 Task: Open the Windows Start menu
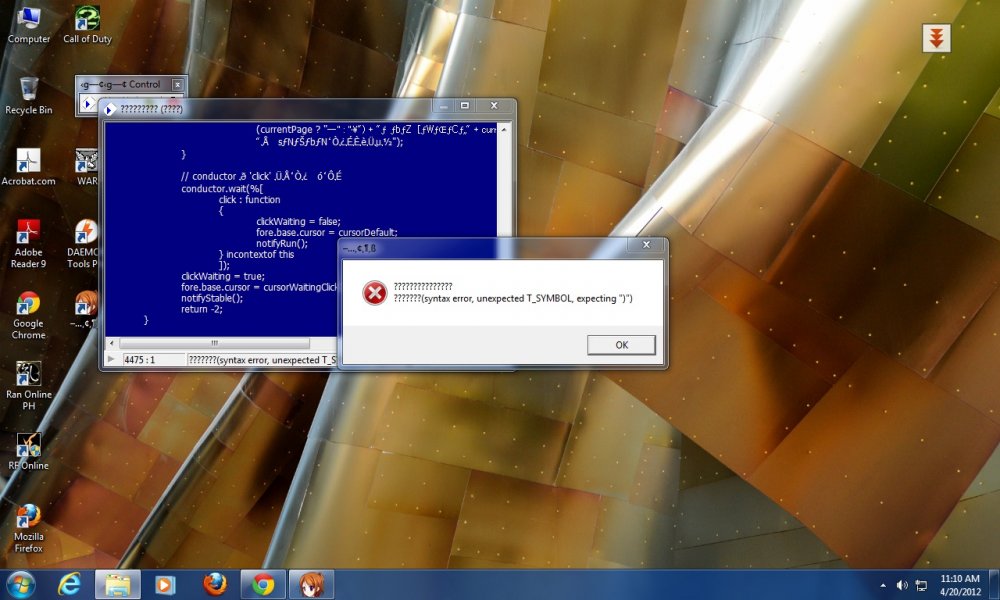[x=20, y=584]
